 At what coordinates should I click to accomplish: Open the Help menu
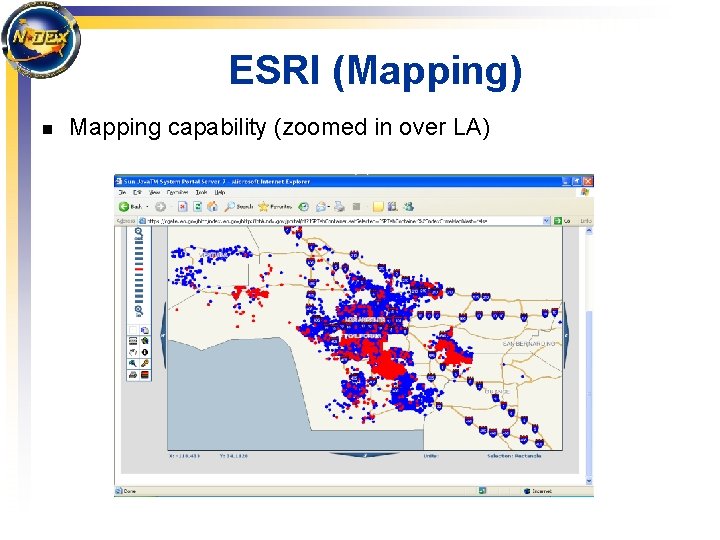click(x=220, y=192)
